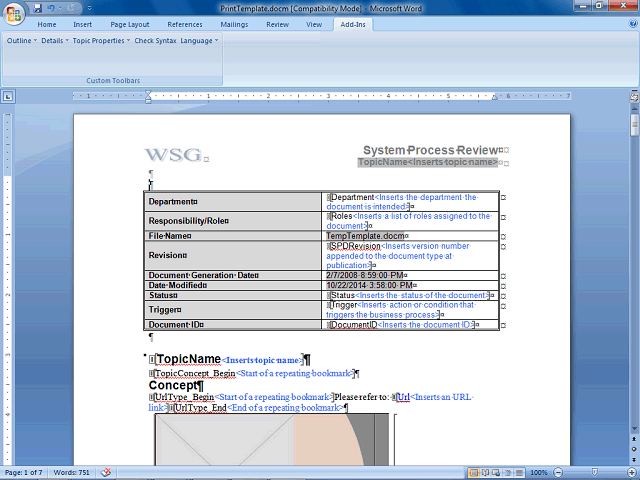Switch to Draft view
640x480 pixels.
(519, 473)
